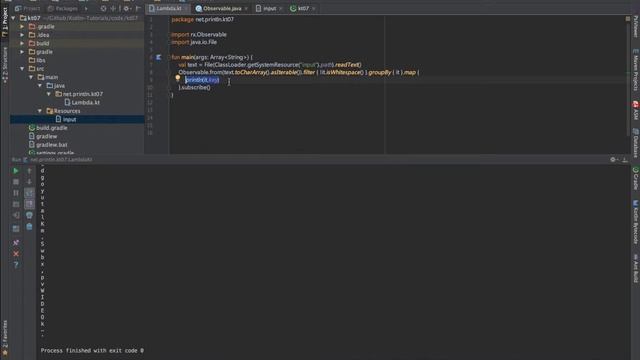Viewport: 640px width, 360px height.
Task: Close the Observable.java tab
Action: [246, 9]
